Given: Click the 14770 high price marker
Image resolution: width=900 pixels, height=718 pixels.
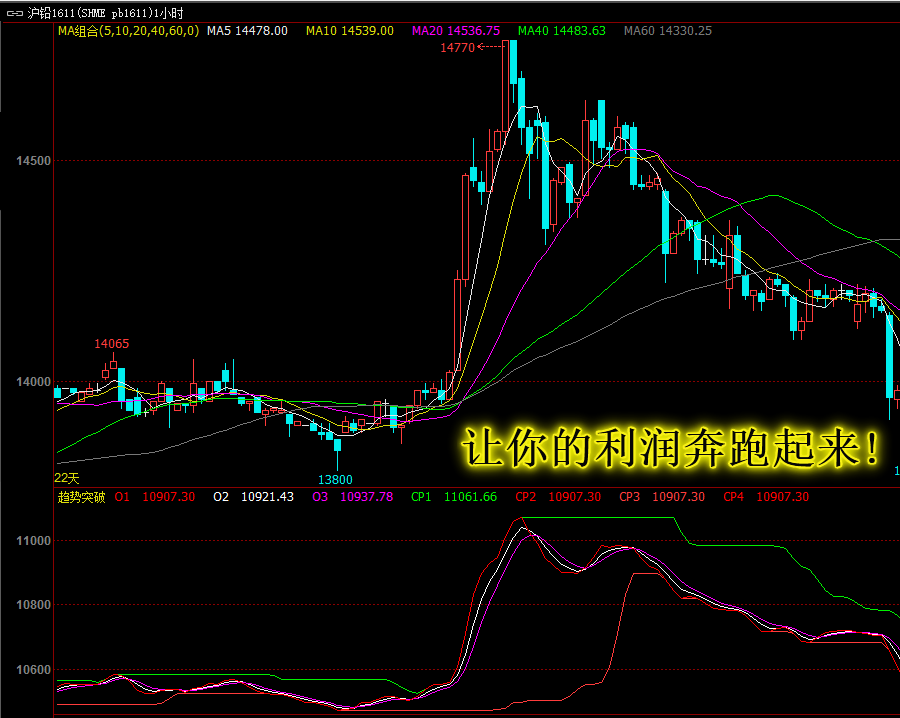Looking at the screenshot, I should 457,48.
